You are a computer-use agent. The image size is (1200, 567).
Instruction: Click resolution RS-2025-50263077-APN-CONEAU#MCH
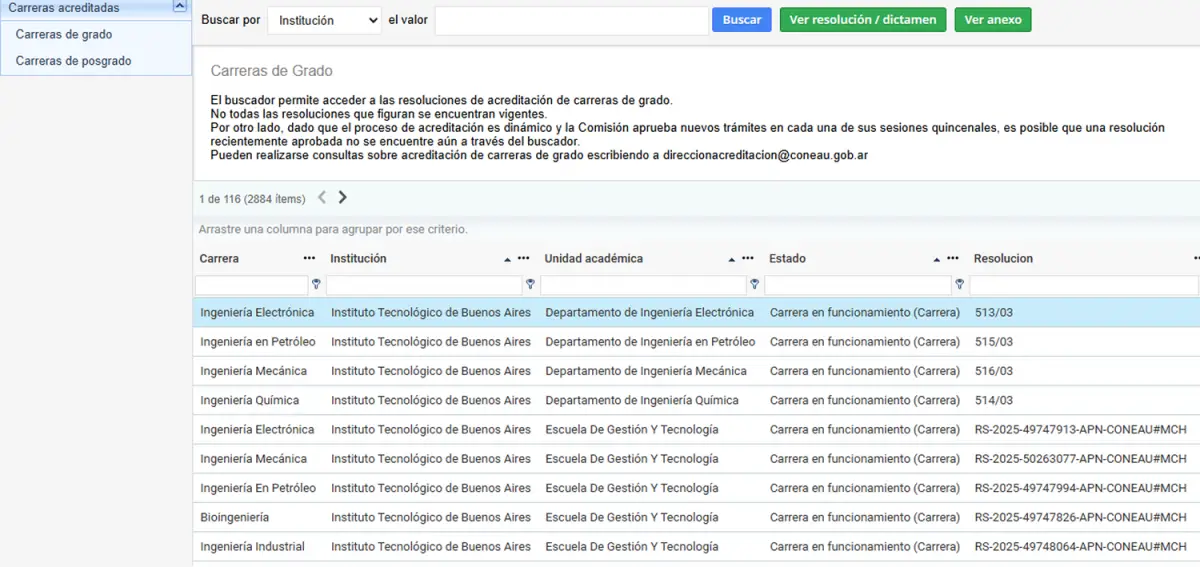1080,459
